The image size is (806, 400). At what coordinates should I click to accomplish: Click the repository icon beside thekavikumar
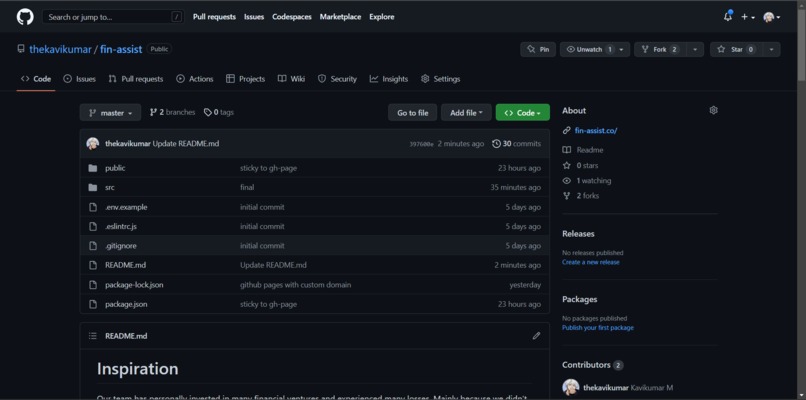[x=21, y=49]
